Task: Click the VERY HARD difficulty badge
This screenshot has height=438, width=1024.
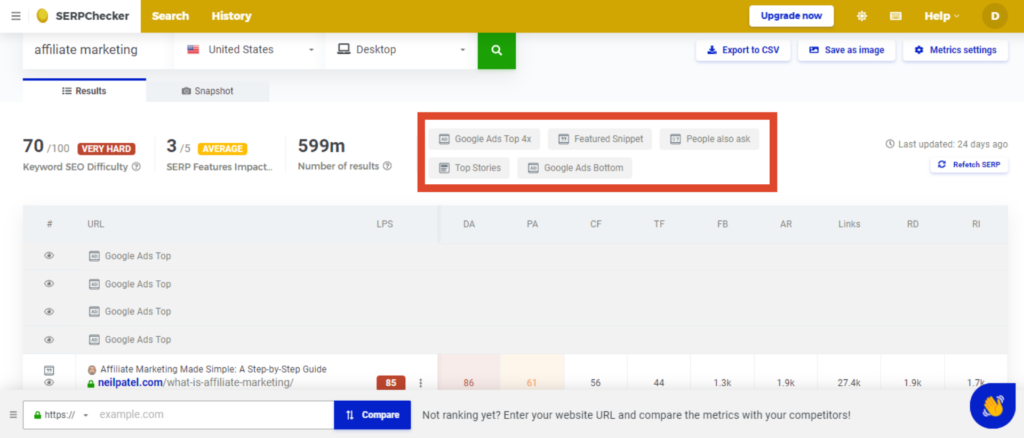Action: coord(106,149)
